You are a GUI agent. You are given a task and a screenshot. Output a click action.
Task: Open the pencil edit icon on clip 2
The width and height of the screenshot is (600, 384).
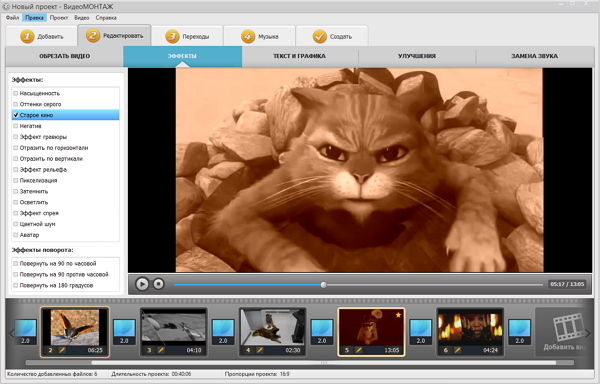click(x=62, y=350)
